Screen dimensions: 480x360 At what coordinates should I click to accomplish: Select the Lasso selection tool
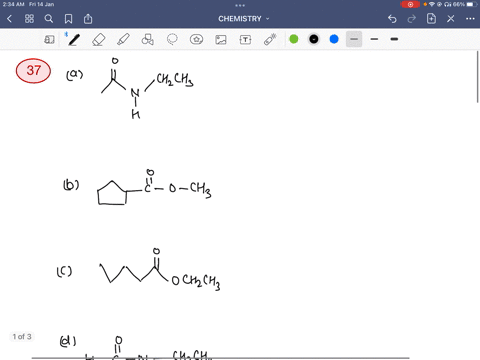pos(172,39)
